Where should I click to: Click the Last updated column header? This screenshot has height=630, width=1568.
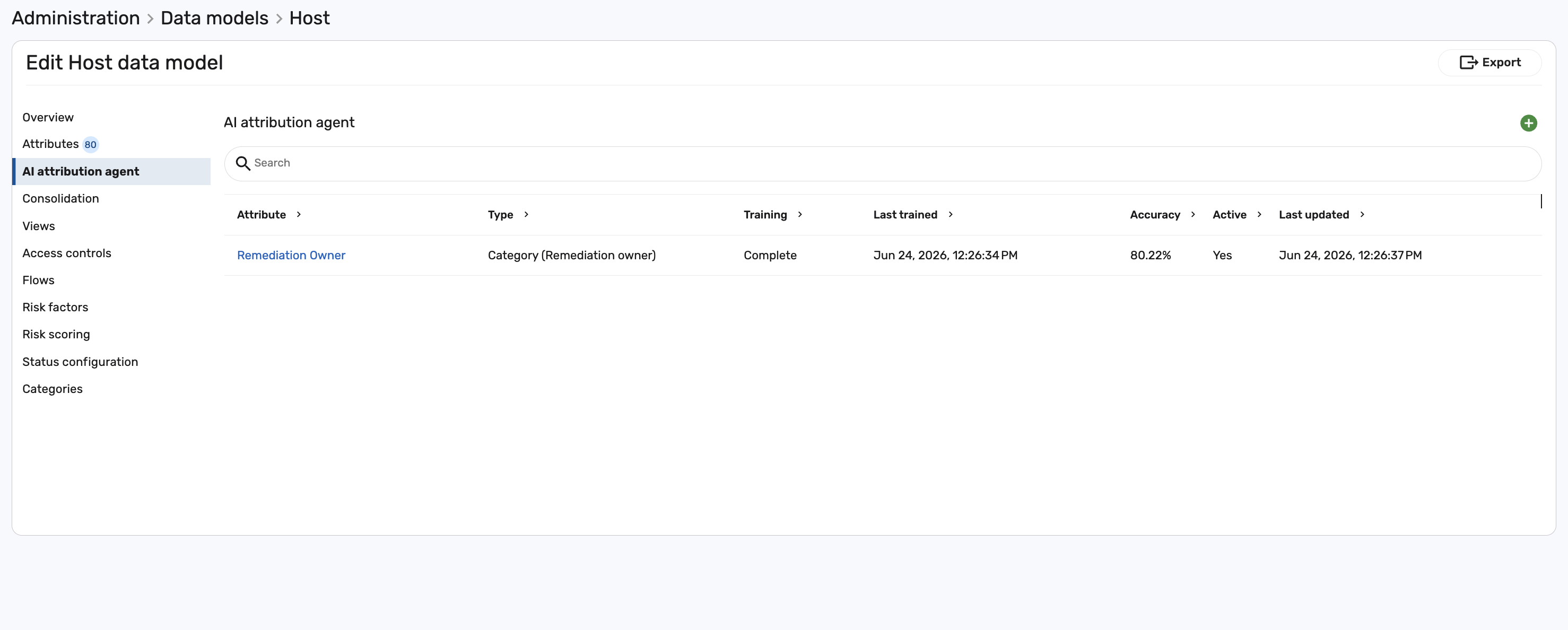(x=1313, y=214)
